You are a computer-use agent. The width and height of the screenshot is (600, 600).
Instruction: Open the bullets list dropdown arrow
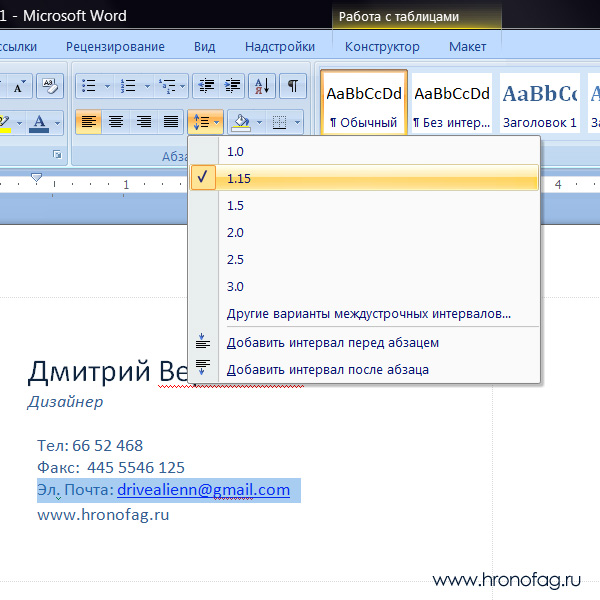click(107, 86)
